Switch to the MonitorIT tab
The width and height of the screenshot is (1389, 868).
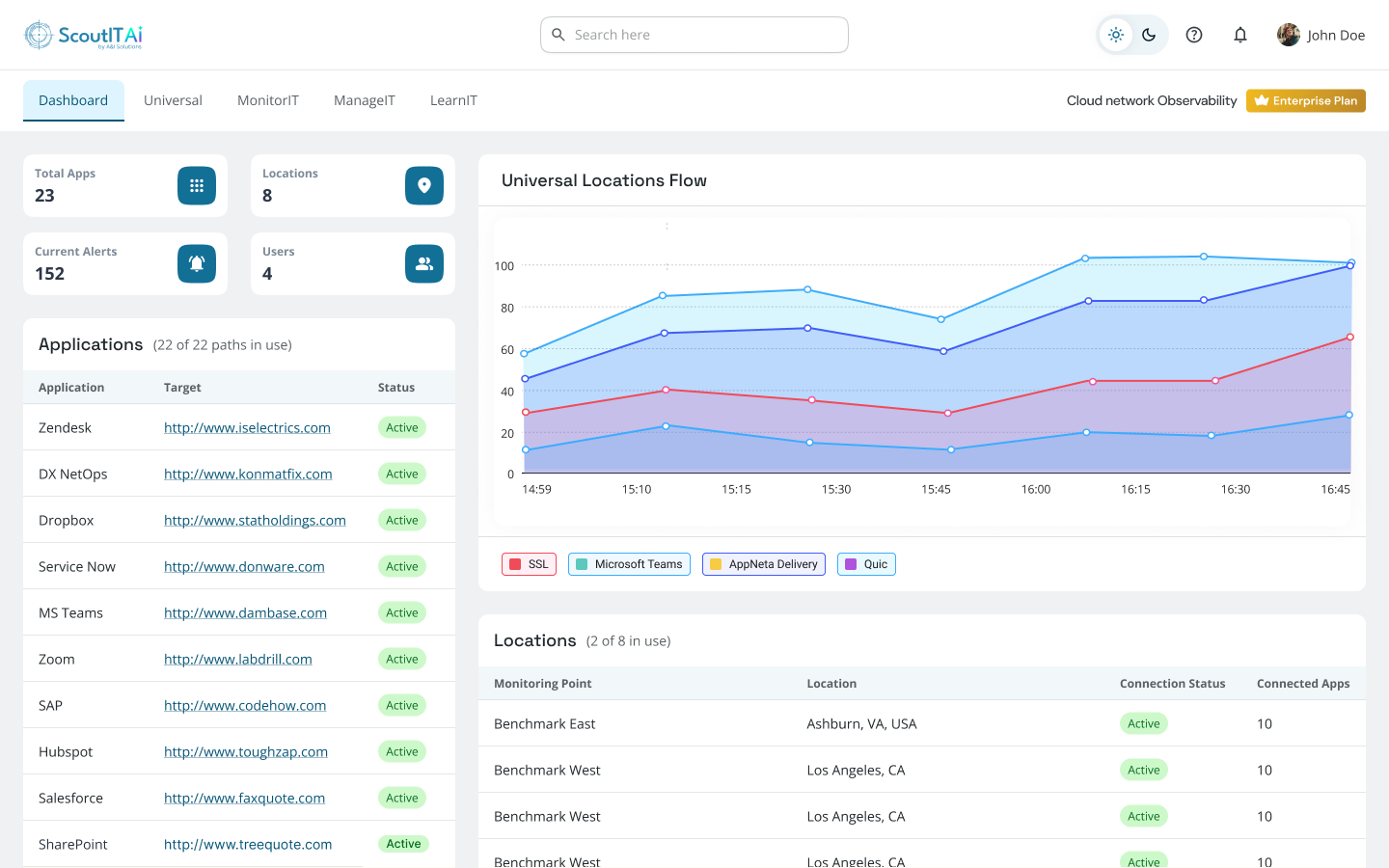pyautogui.click(x=267, y=99)
